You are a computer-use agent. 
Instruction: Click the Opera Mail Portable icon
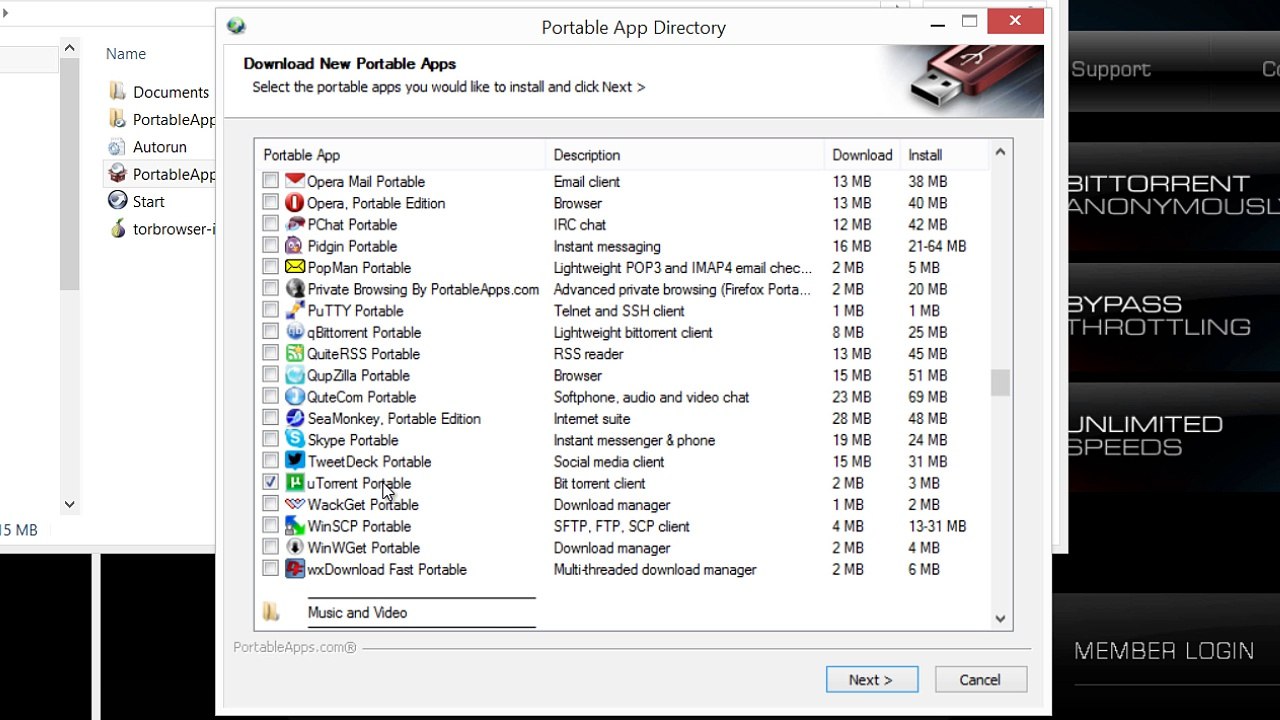click(294, 181)
